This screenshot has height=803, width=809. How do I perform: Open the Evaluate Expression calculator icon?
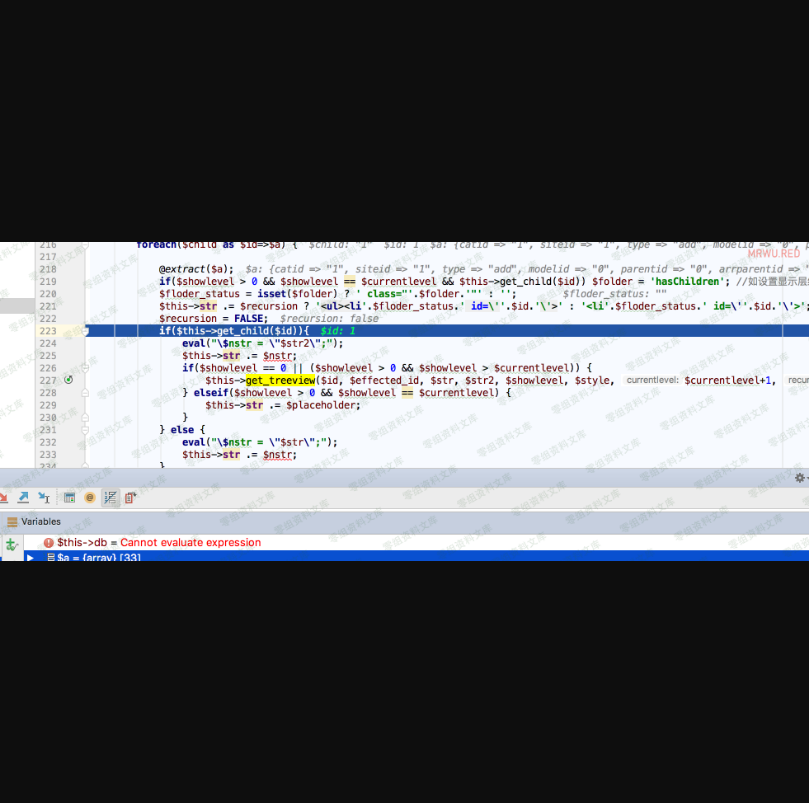(69, 497)
